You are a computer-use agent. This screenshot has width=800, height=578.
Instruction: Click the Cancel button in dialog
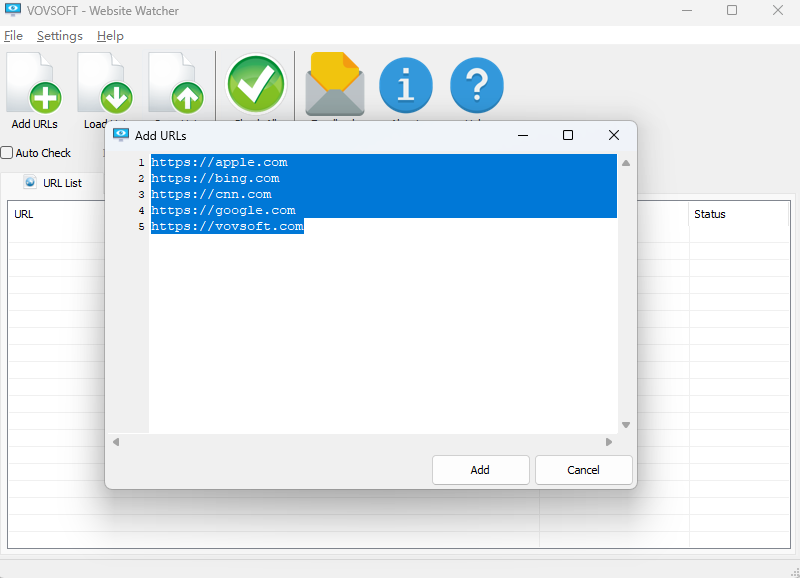click(583, 470)
